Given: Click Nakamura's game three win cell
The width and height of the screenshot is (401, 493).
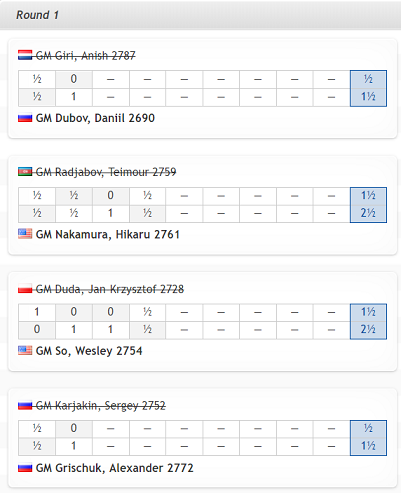Looking at the screenshot, I should [x=111, y=213].
